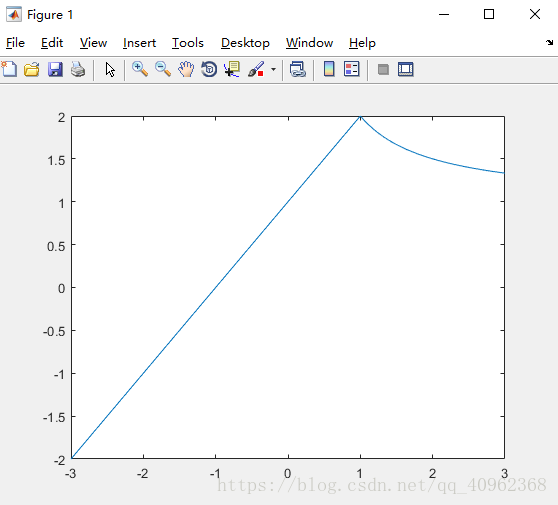Close the Figure 1 window
This screenshot has width=558, height=505.
535,15
